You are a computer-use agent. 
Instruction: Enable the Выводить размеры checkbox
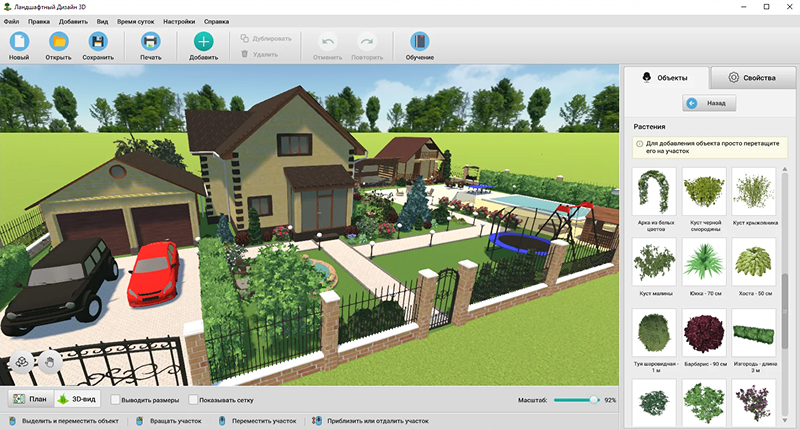pyautogui.click(x=116, y=400)
